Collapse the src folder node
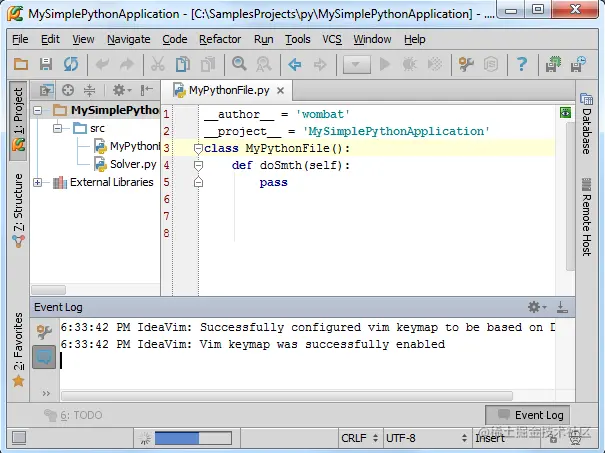 point(57,128)
